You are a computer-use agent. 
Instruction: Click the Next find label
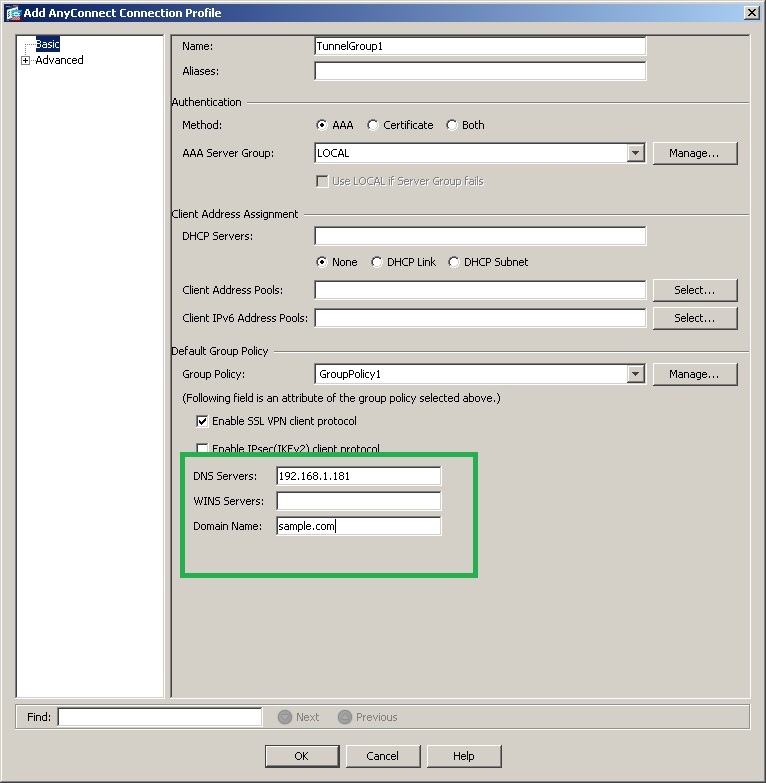point(307,717)
